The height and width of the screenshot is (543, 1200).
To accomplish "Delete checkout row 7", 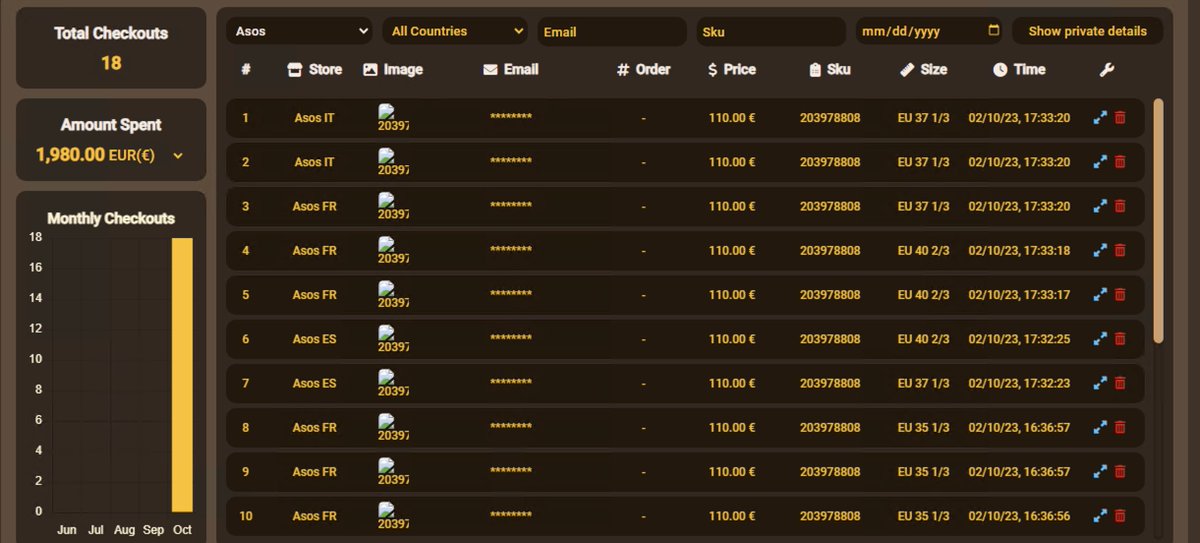I will [1120, 383].
